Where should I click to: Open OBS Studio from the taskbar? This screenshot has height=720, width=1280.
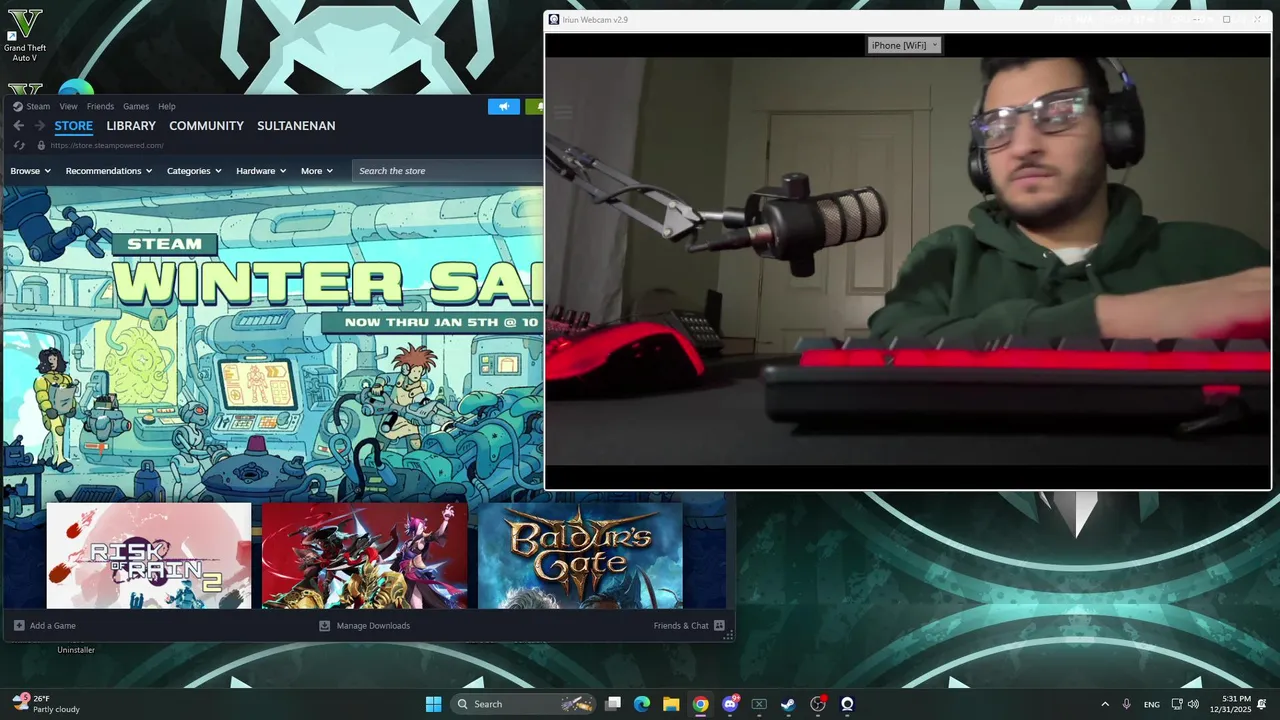[x=818, y=704]
